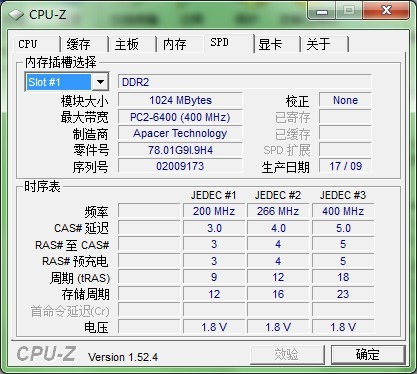The height and width of the screenshot is (374, 417).
Task: Click the 确定 button
Action: click(368, 354)
